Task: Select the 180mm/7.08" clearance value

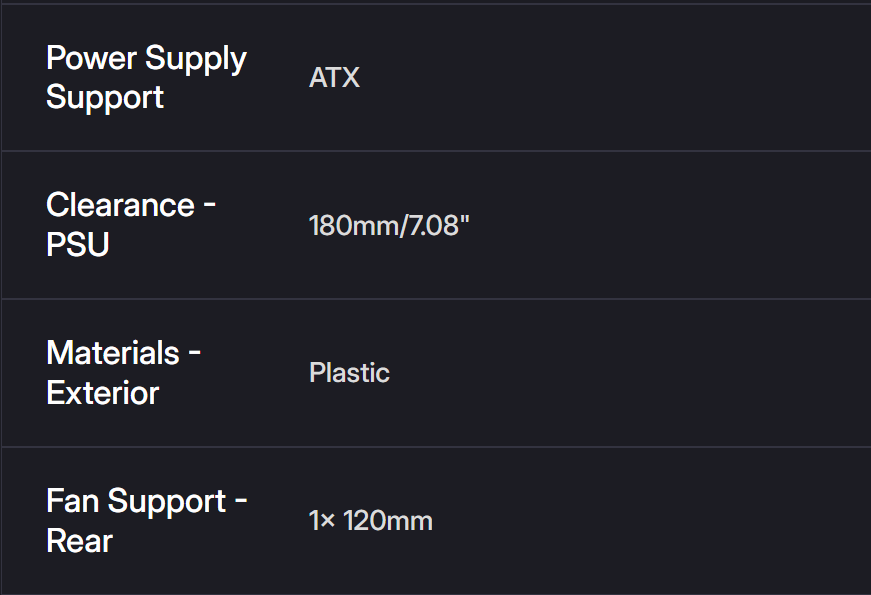Action: (x=389, y=226)
